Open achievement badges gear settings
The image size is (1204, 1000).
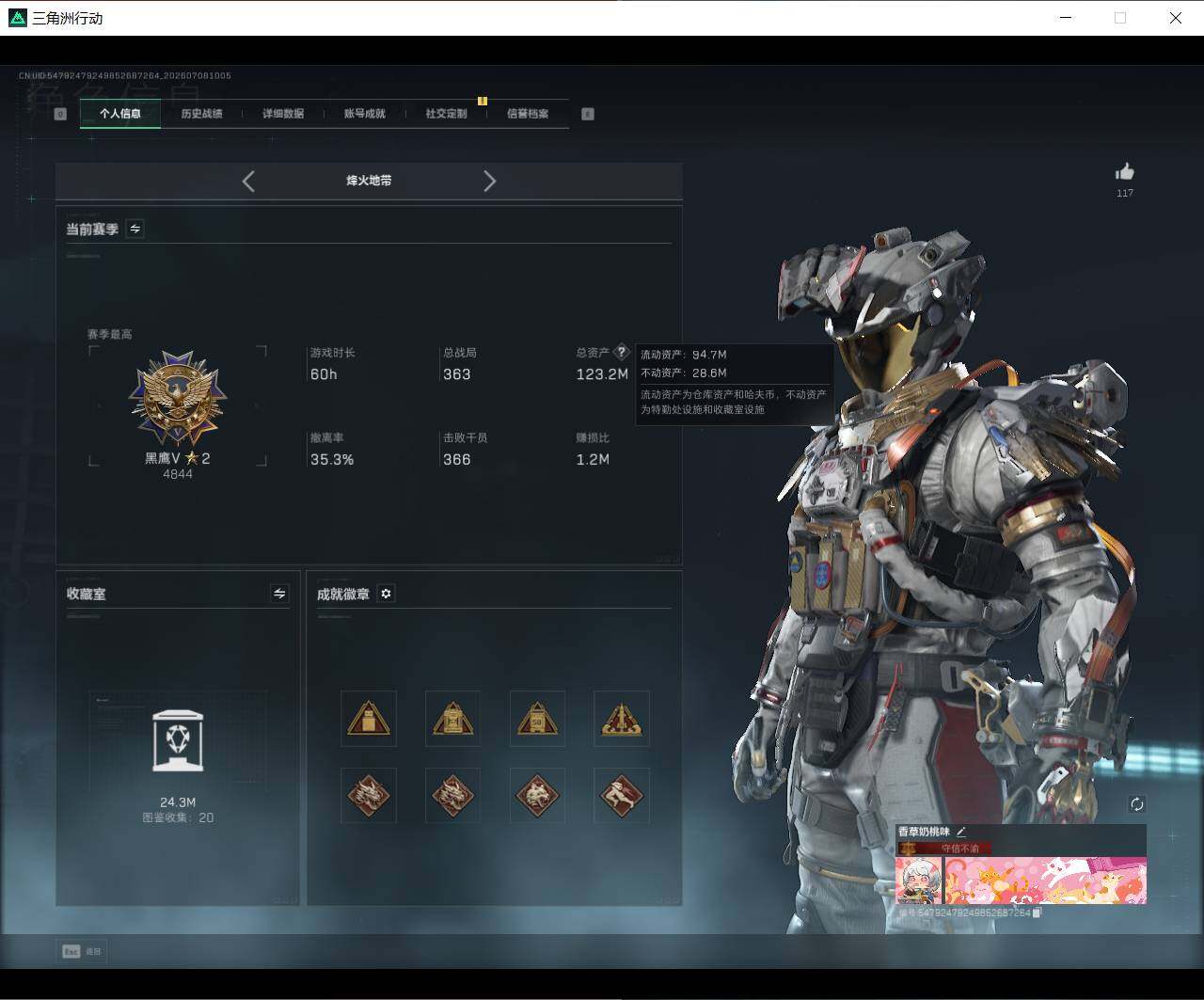coord(386,594)
